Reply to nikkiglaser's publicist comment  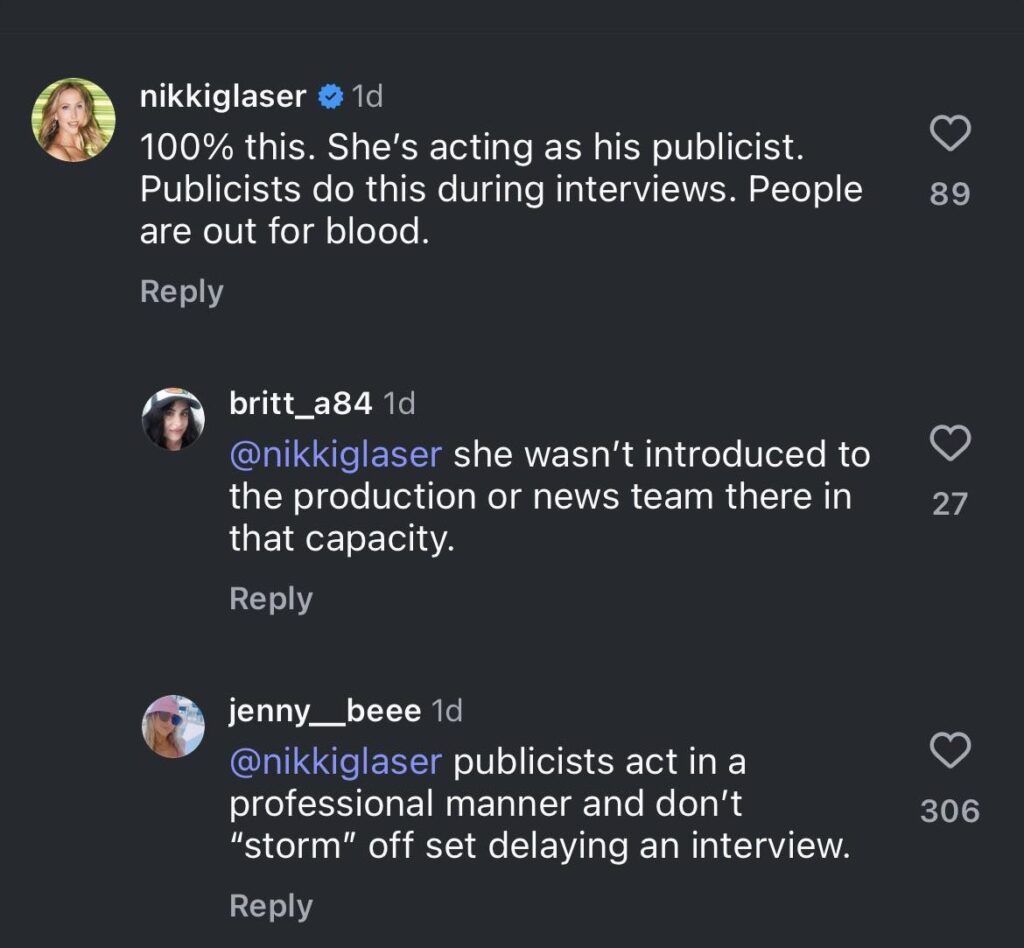[181, 292]
